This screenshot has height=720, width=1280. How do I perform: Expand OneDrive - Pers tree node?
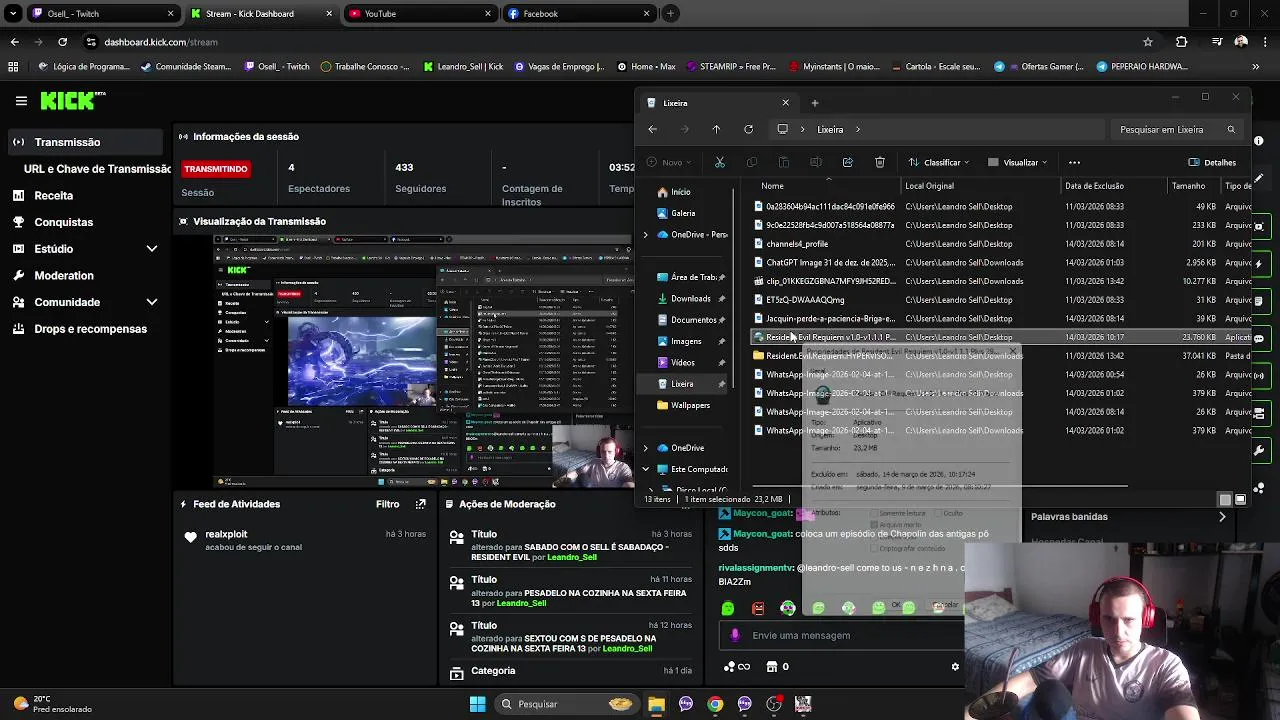tap(645, 235)
